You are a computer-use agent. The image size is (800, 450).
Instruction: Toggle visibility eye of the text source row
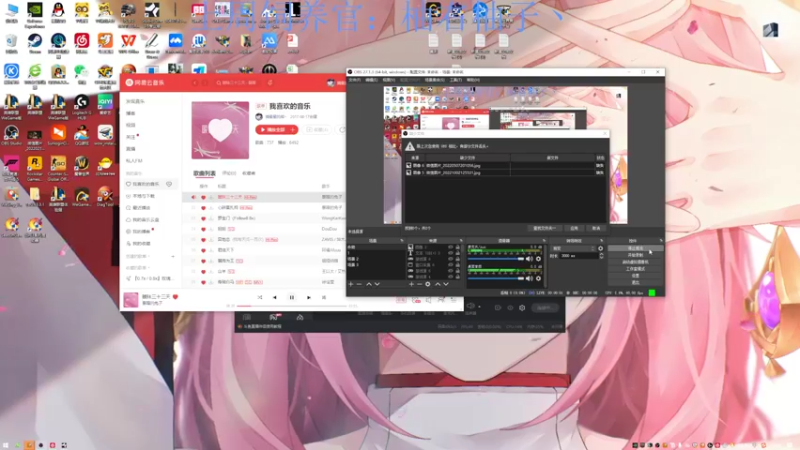coord(451,253)
